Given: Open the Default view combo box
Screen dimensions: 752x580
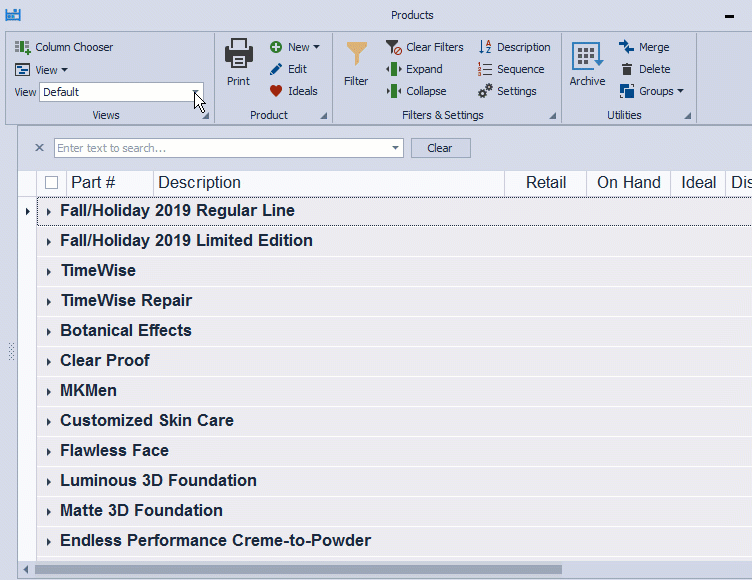Looking at the screenshot, I should tap(121, 92).
